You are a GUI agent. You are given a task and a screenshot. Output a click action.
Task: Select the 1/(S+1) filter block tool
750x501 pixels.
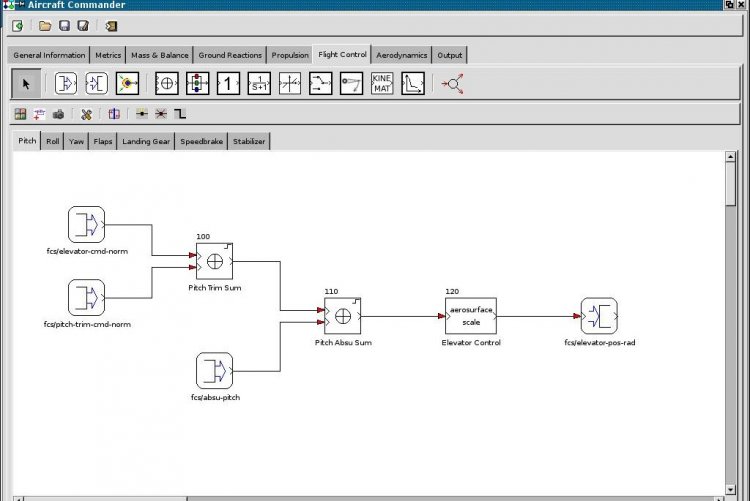click(259, 84)
